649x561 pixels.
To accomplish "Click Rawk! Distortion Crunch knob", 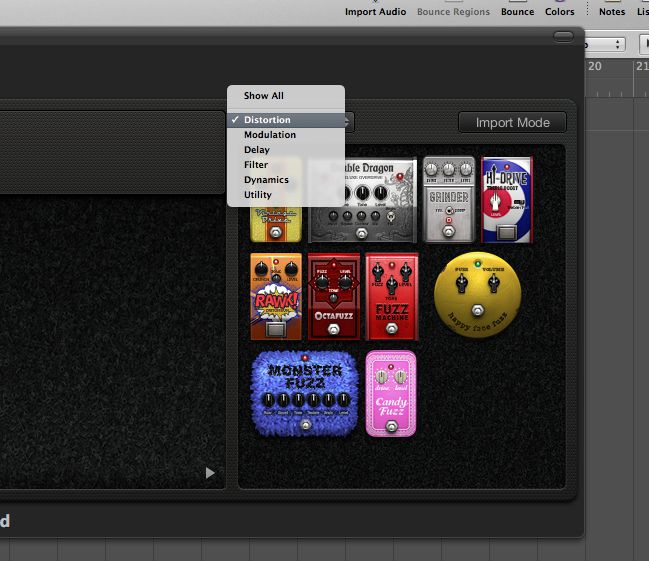I will 261,269.
